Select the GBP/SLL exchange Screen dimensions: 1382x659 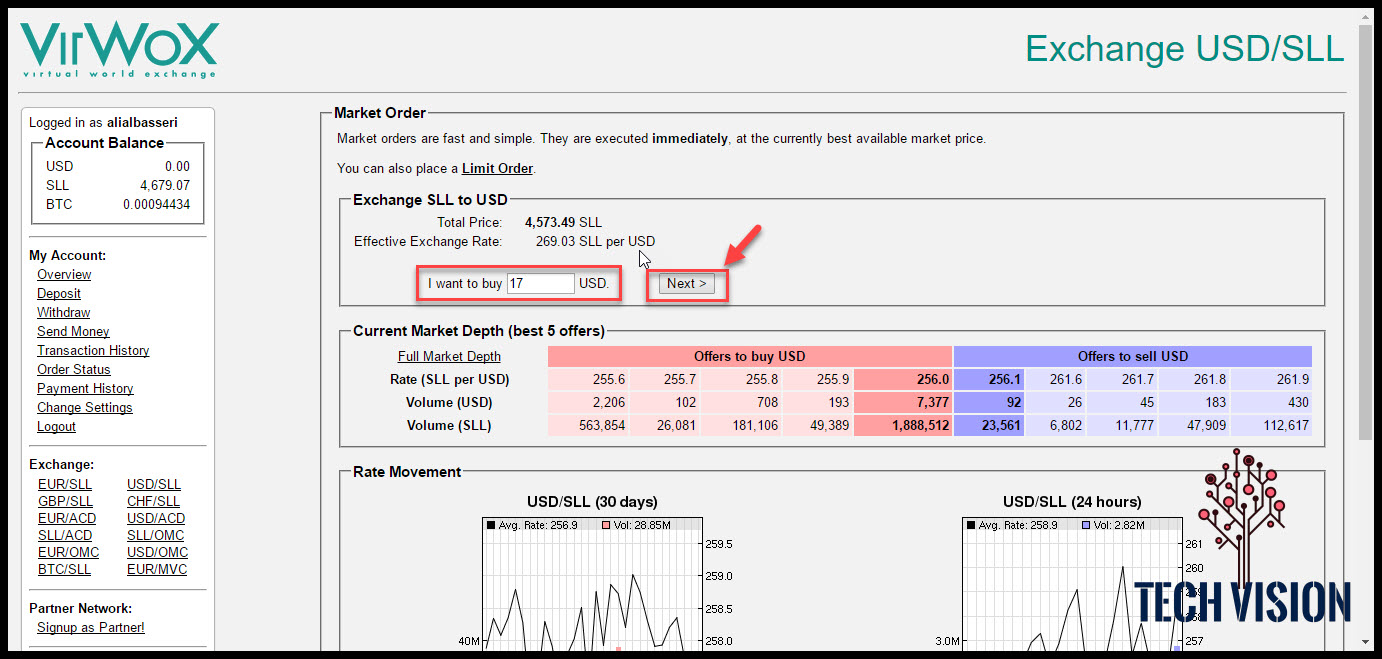65,501
